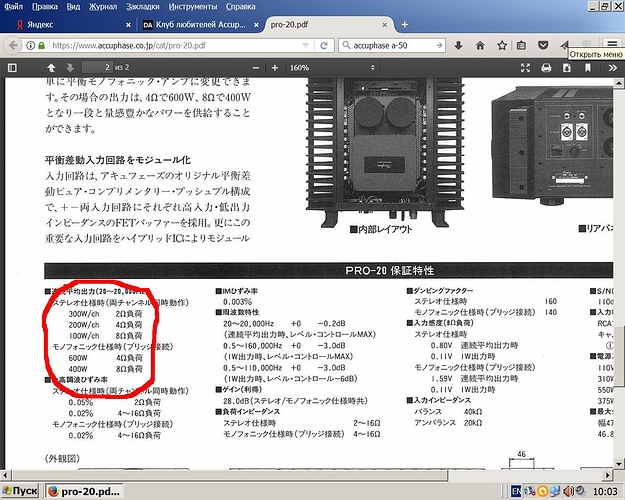Screen dimensions: 625x500
Task: Go to the home page
Action: coord(480,45)
